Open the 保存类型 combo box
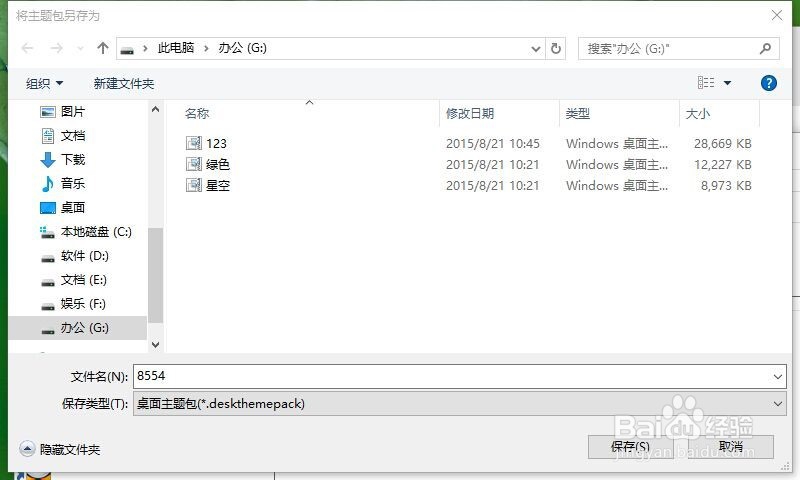Viewport: 800px width, 480px height. coord(460,404)
